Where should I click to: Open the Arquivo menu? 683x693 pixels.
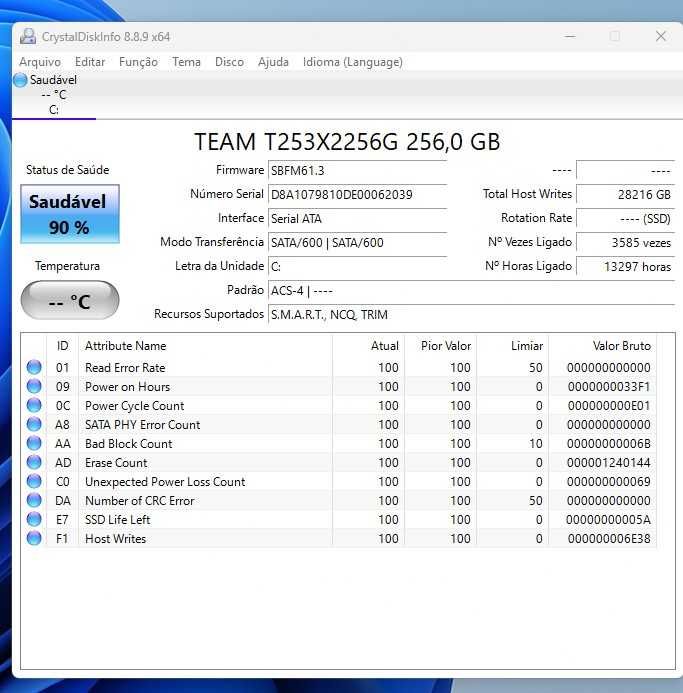click(40, 62)
